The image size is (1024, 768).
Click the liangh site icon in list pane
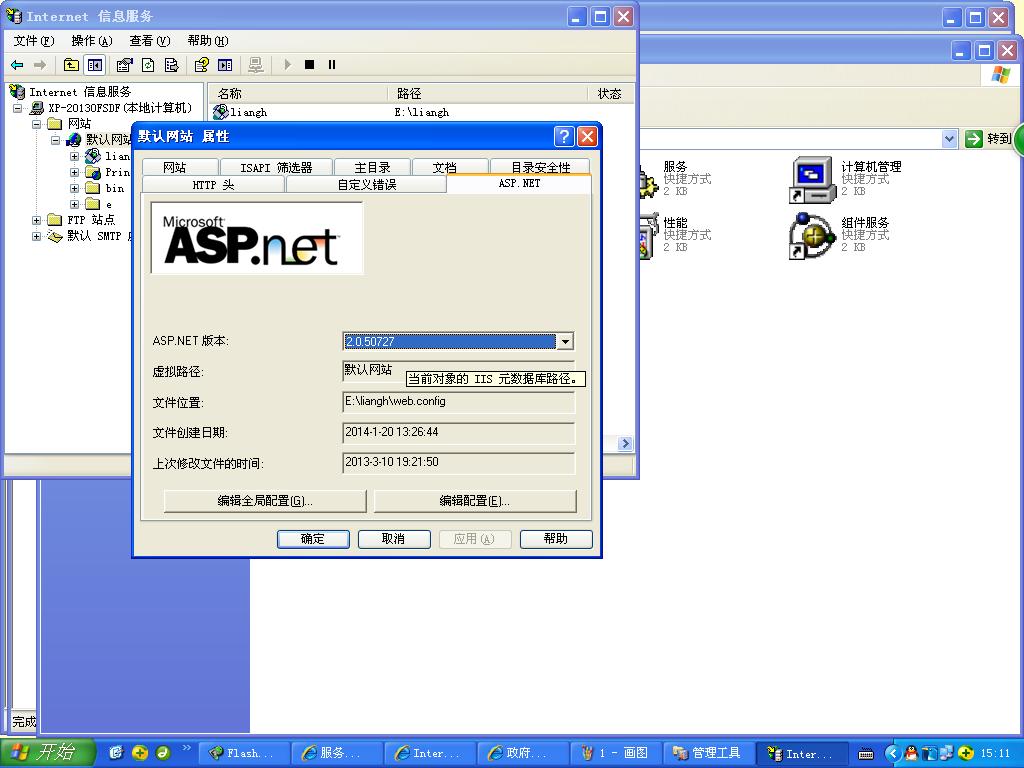tap(221, 112)
